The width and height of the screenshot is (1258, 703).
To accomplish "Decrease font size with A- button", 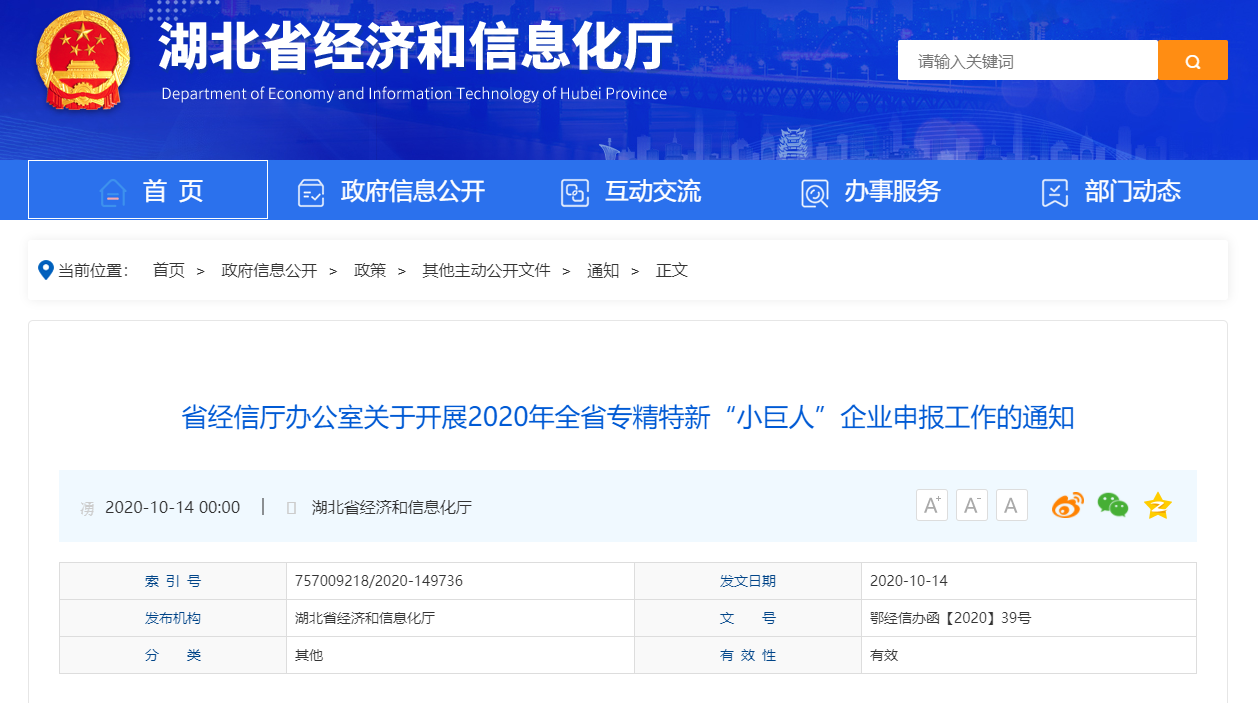I will 971,506.
